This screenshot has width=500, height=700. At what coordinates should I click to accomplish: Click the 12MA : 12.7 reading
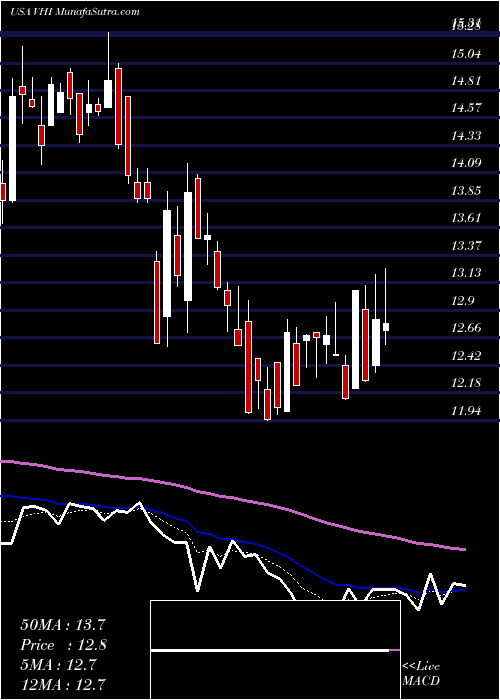pos(63,684)
